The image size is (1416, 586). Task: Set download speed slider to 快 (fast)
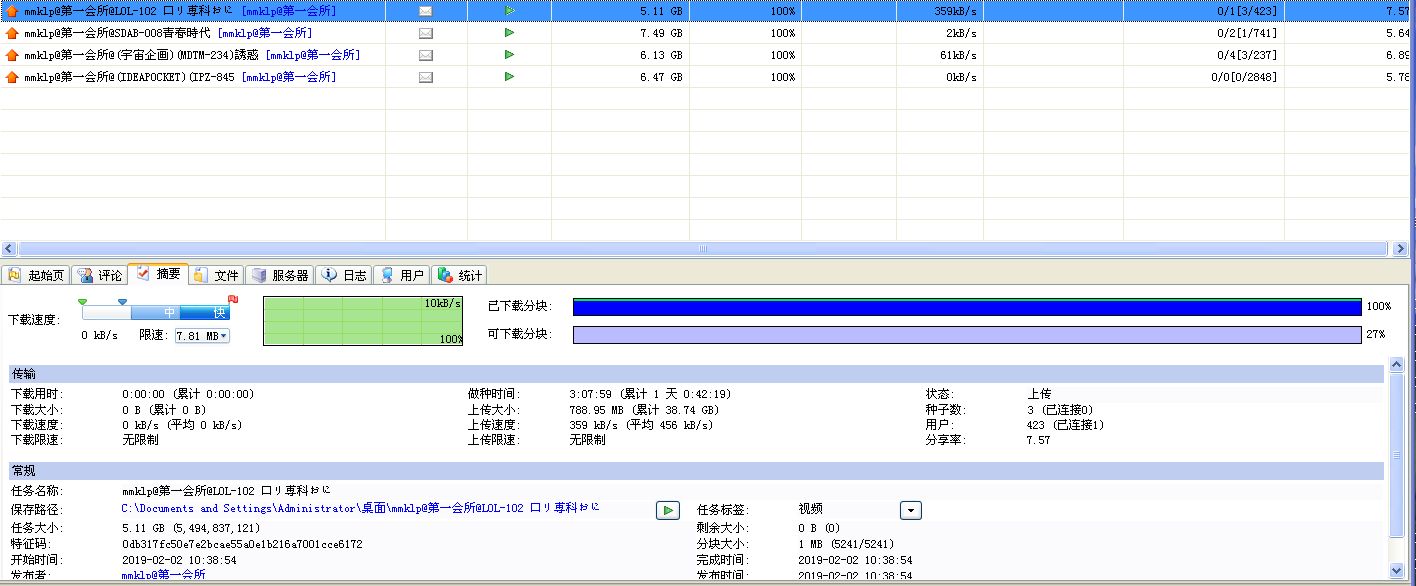pos(219,312)
